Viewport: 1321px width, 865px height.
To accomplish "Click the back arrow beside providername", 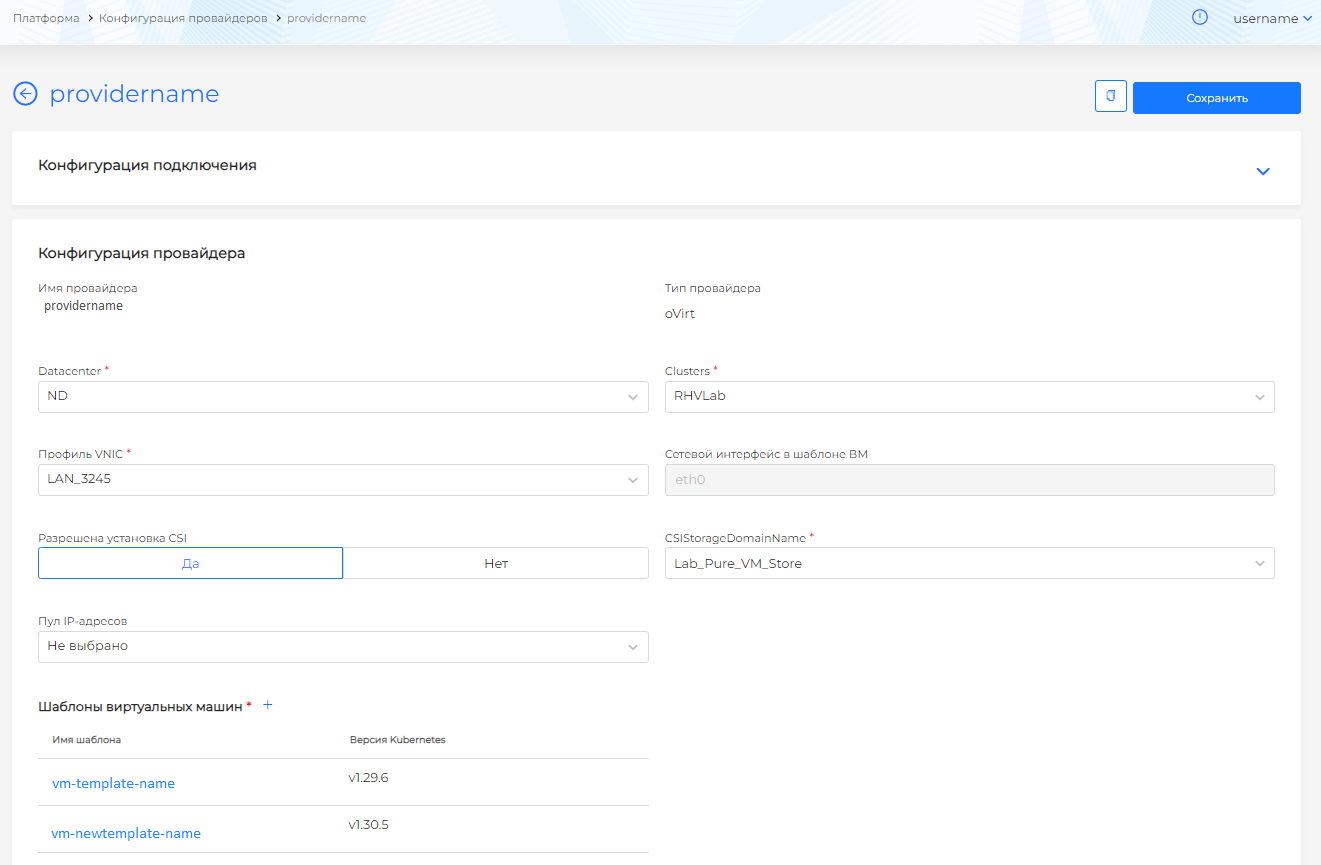I will 25,94.
